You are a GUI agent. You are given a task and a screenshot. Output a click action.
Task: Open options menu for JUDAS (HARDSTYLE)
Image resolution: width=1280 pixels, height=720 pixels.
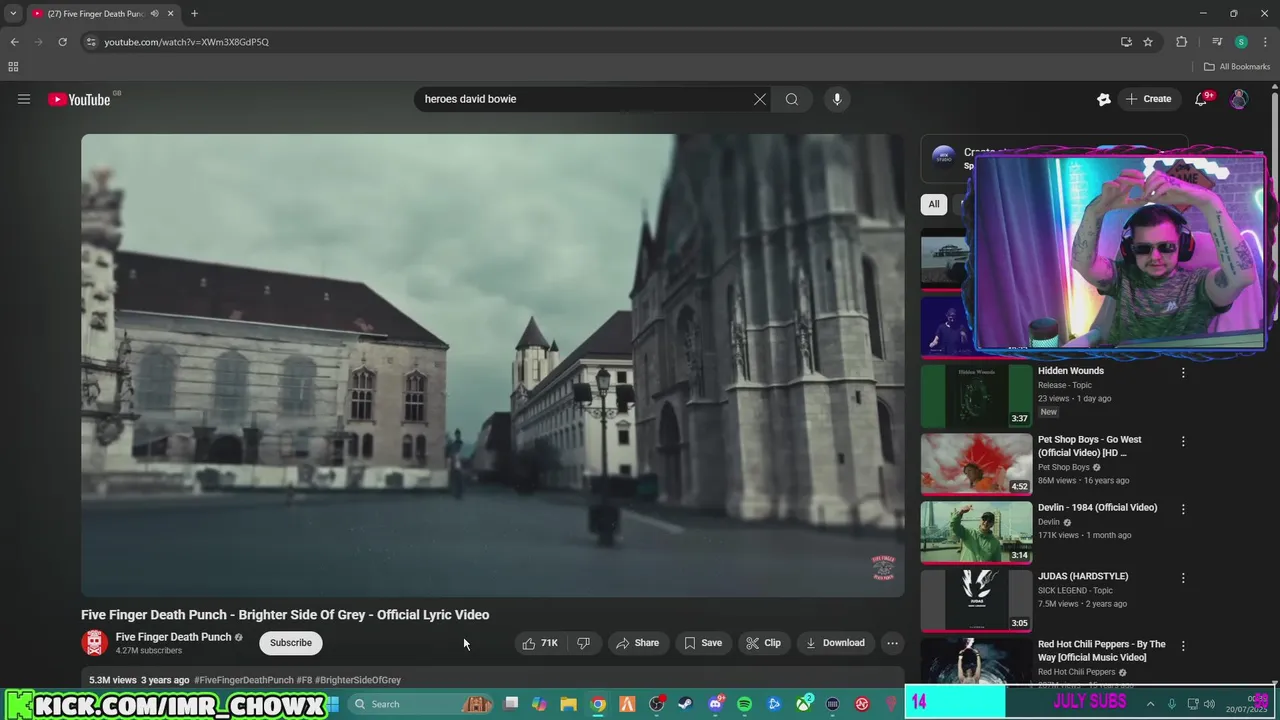tap(1183, 578)
